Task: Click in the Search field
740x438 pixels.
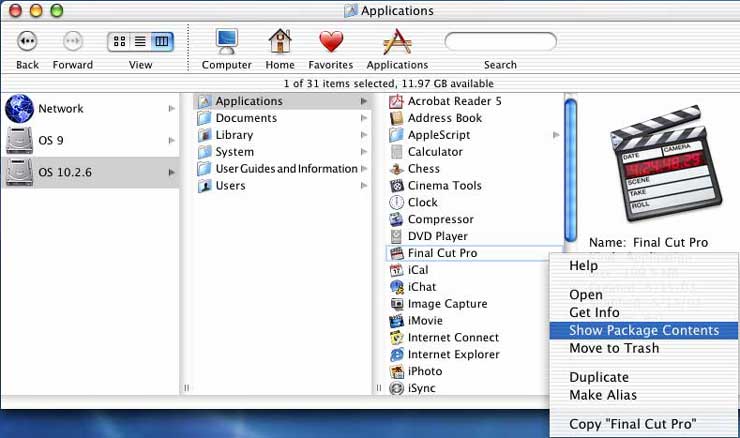Action: pos(500,41)
